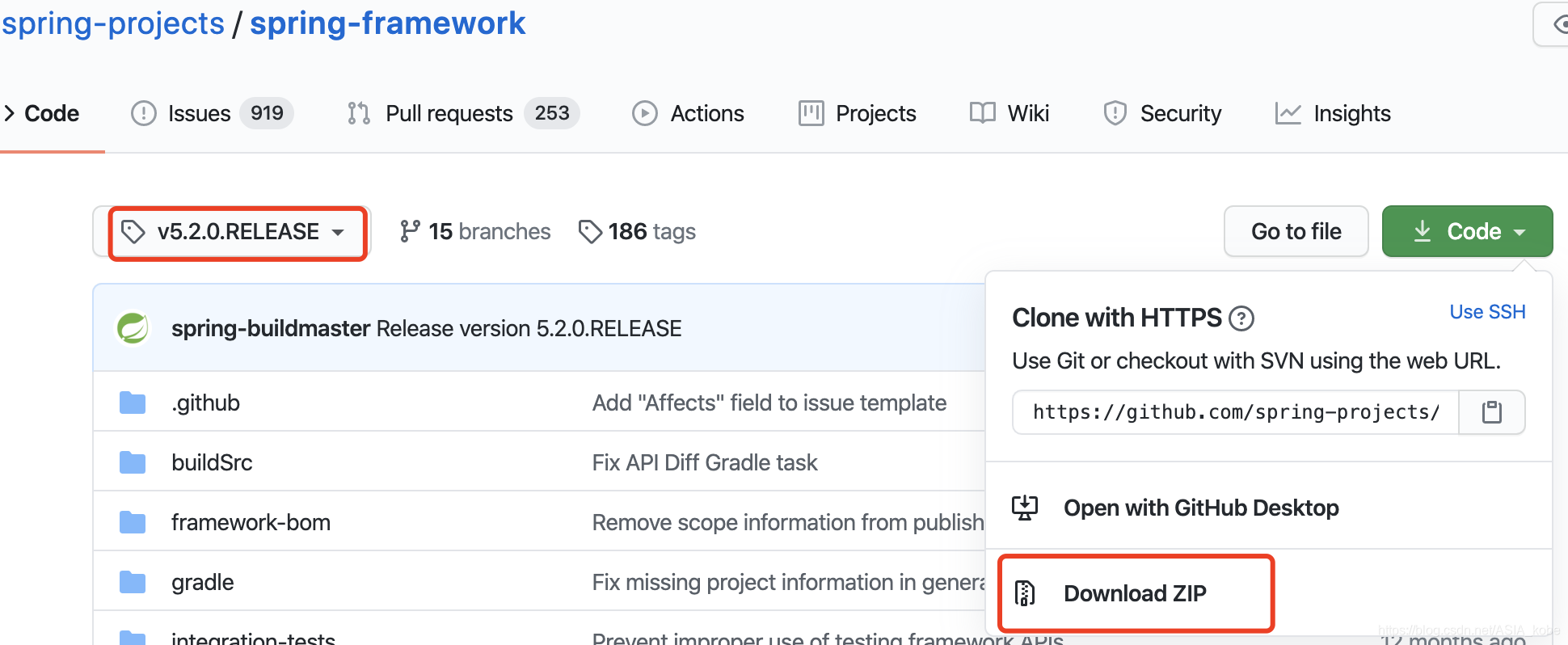The image size is (1568, 645).
Task: Open the Issues tab
Action: point(212,113)
